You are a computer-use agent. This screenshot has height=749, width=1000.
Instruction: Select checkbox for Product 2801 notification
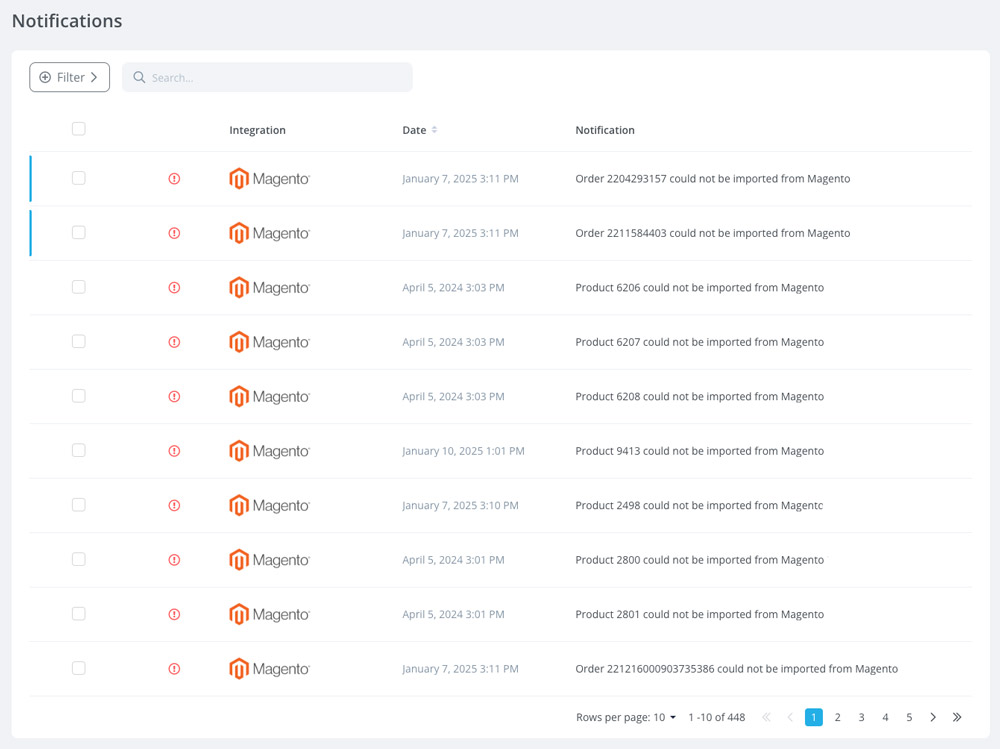click(78, 614)
